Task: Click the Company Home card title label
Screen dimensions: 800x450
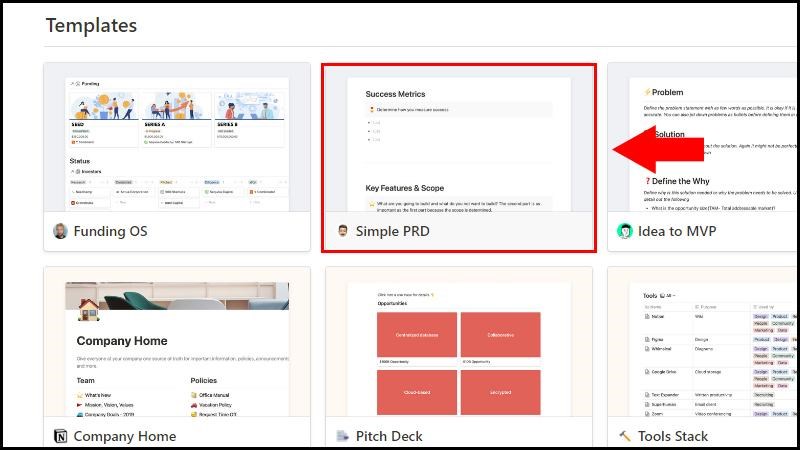Action: coord(125,436)
